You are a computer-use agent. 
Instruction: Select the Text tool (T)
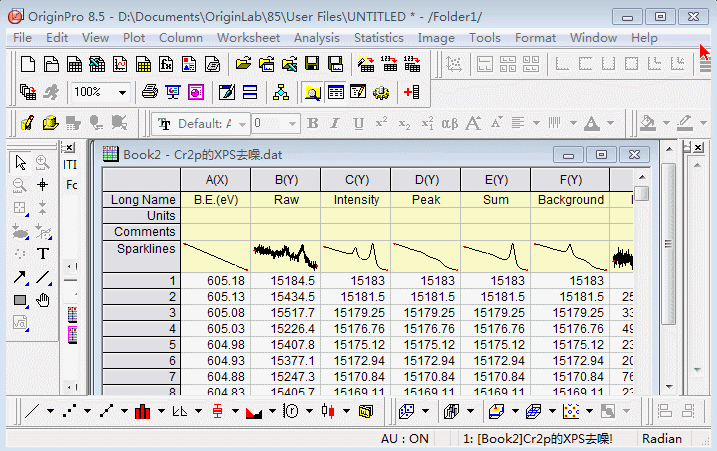(x=43, y=254)
